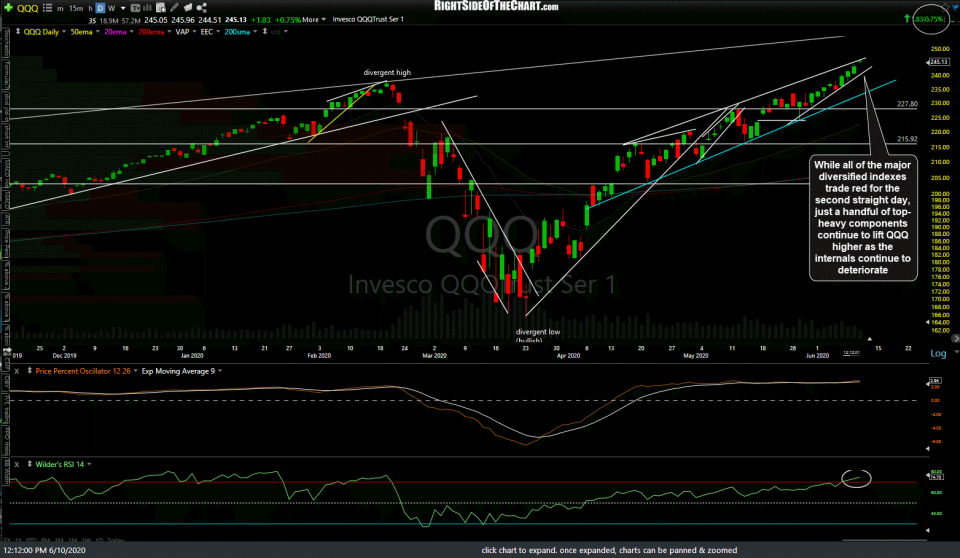Select the pencil drawing tool icon
This screenshot has width=960, height=558.
tap(174, 8)
